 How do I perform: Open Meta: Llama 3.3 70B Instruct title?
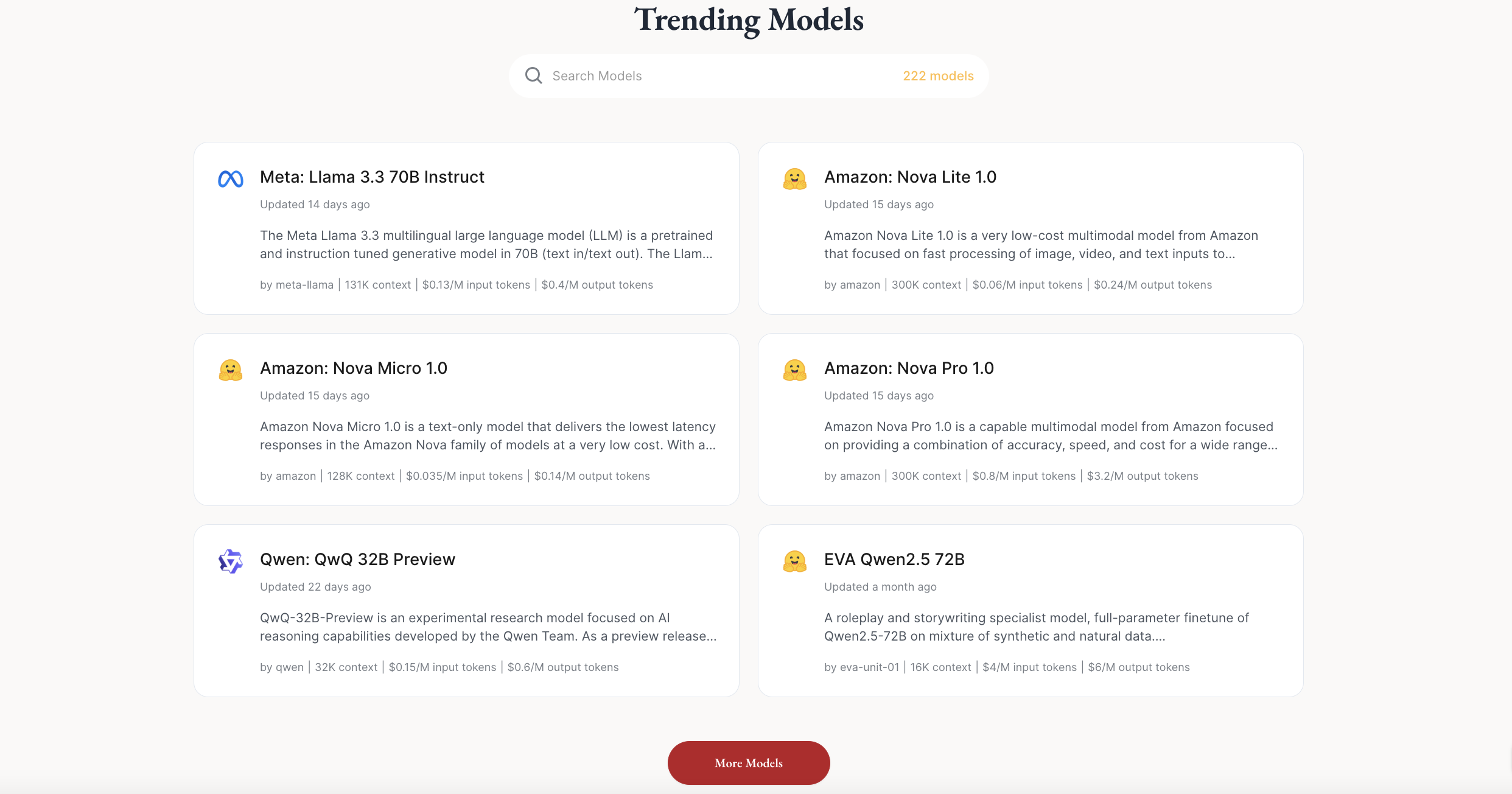tap(372, 177)
